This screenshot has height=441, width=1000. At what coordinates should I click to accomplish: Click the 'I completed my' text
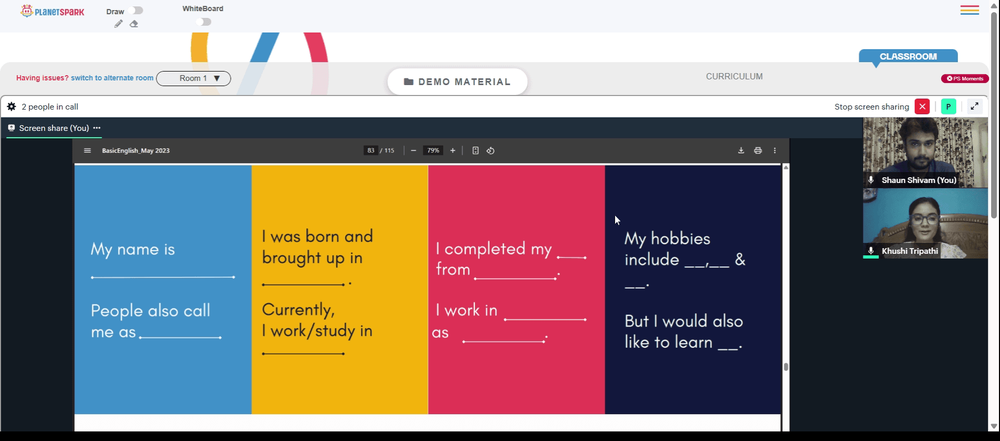point(494,248)
